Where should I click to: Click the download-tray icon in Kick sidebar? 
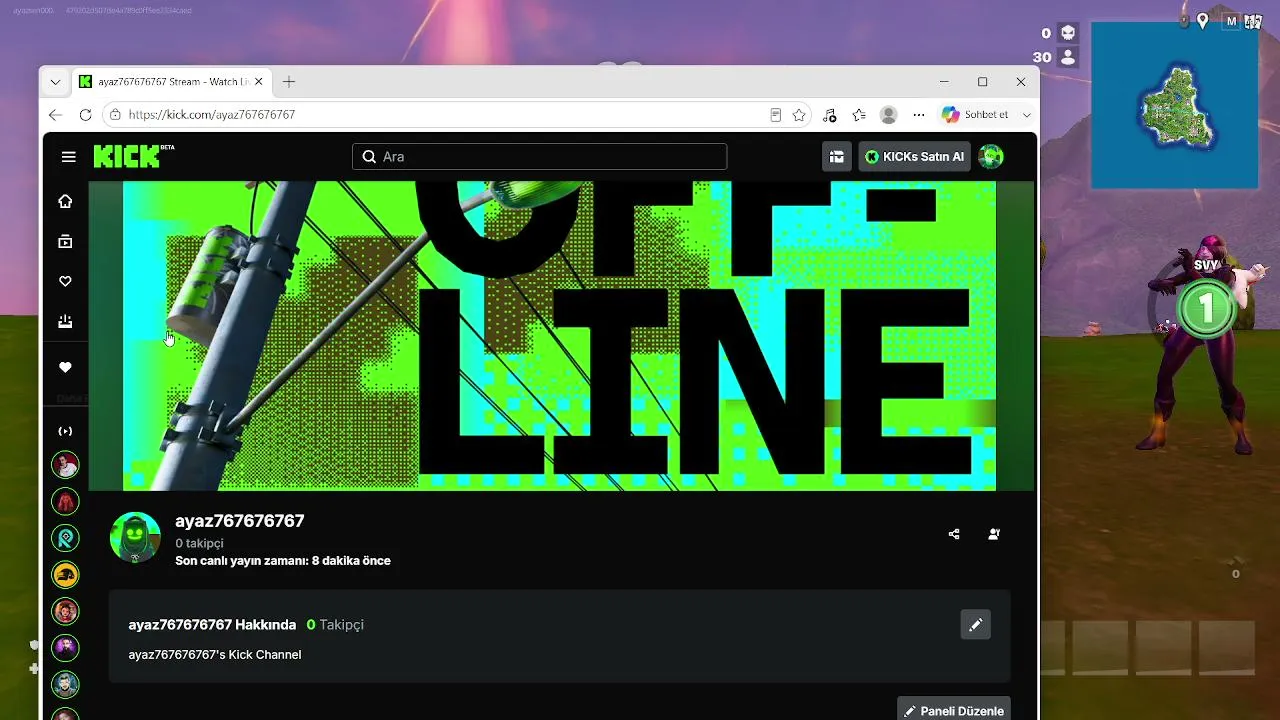point(65,321)
